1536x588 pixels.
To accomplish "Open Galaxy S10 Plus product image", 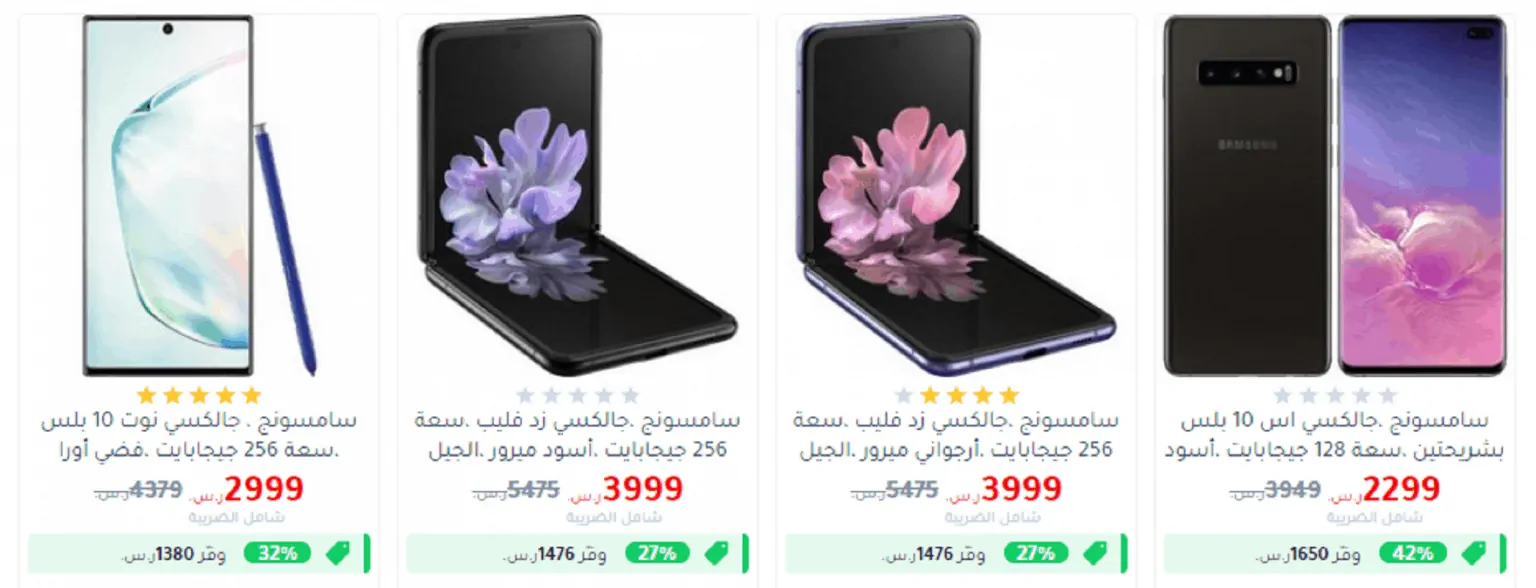I will pos(1334,196).
